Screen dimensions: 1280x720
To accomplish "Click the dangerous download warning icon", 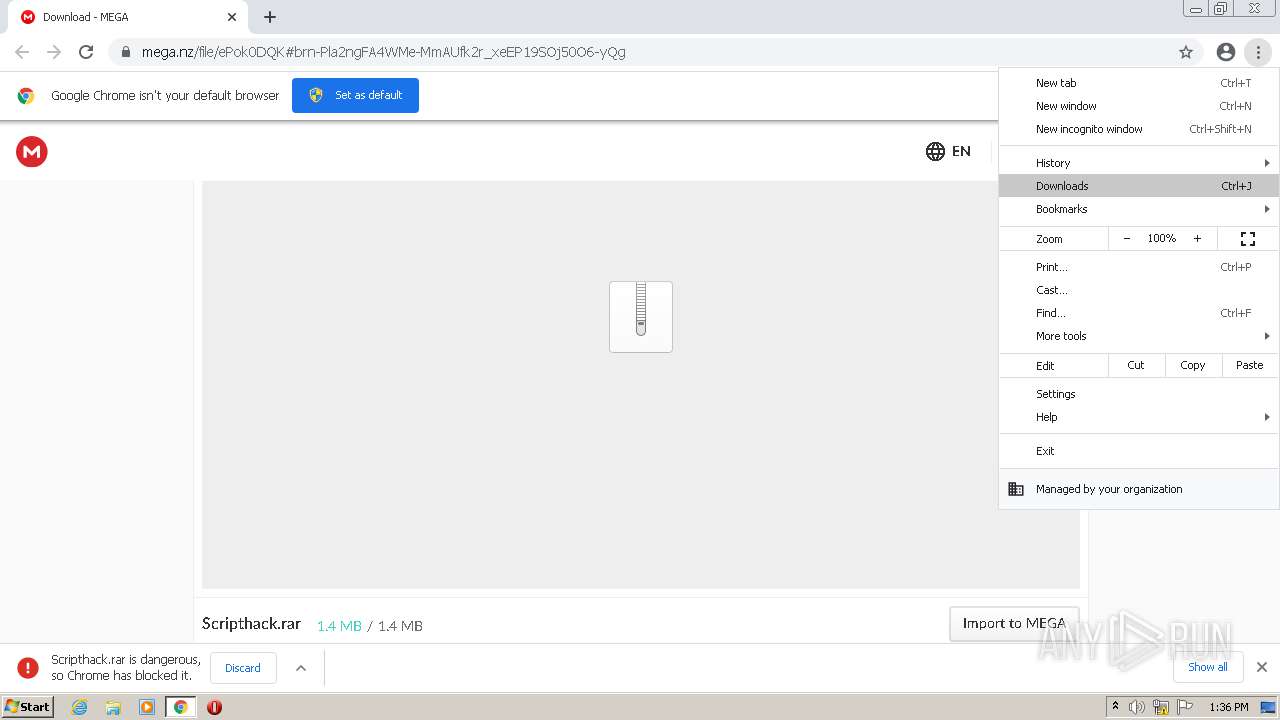I will pos(28,667).
